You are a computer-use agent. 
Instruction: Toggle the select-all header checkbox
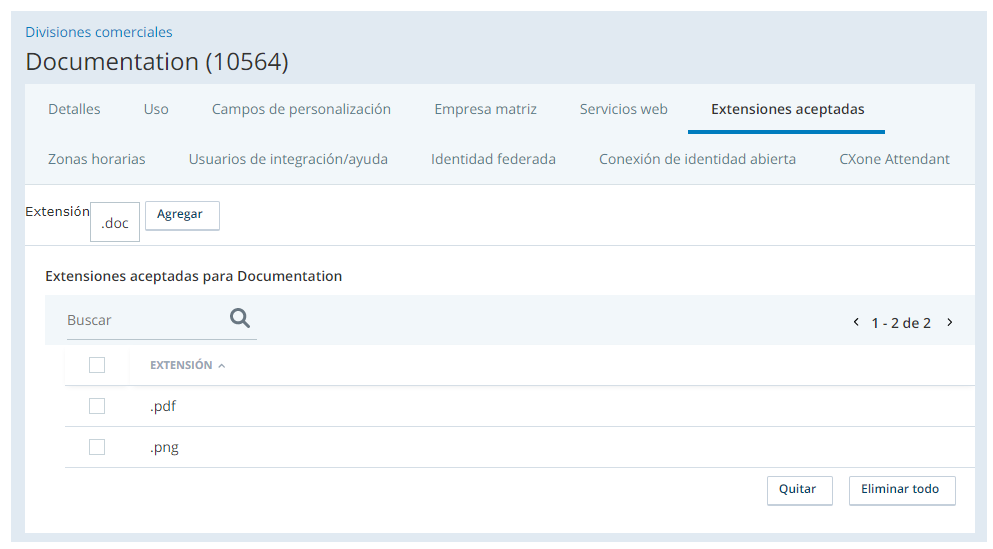click(x=97, y=365)
